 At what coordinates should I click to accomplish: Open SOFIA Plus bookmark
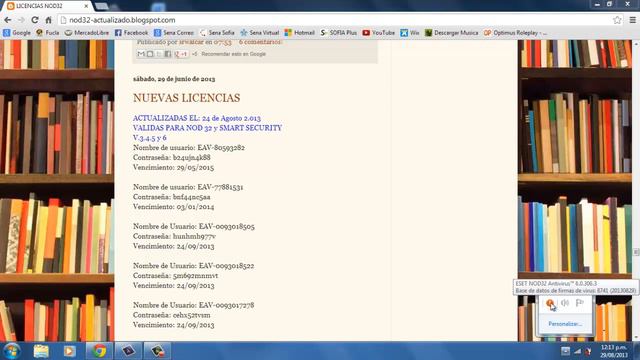point(339,33)
